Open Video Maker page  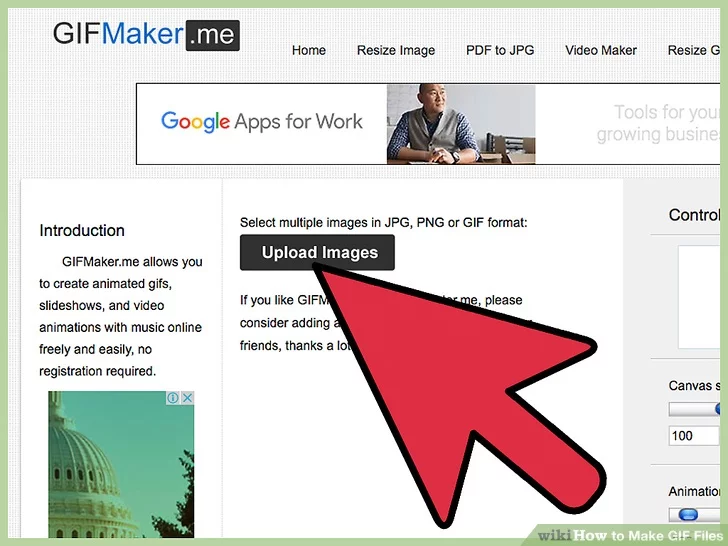point(601,50)
